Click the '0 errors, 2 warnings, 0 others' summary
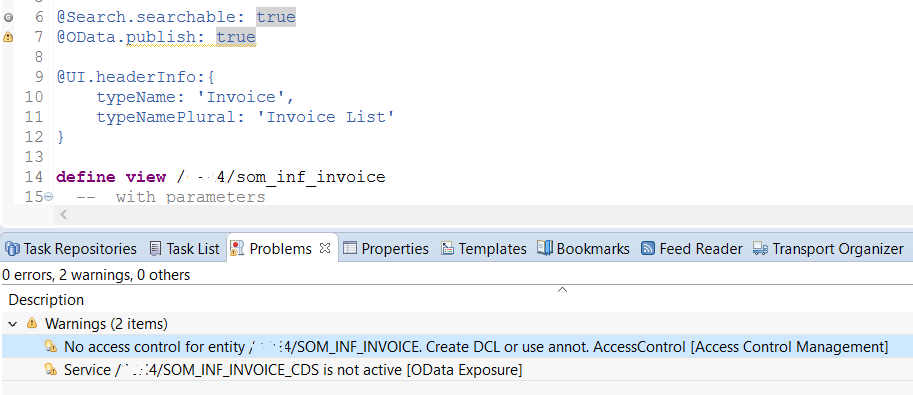 pos(96,275)
